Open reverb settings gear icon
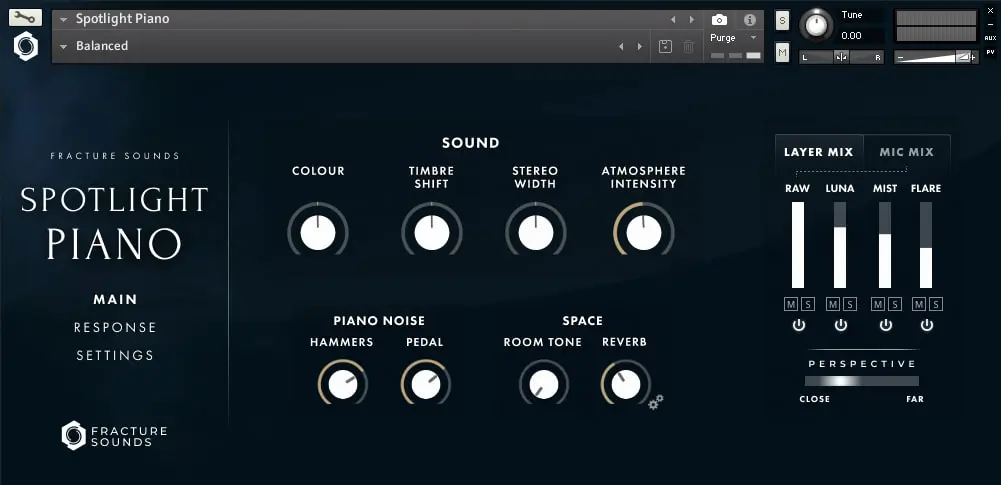Image resolution: width=1001 pixels, height=485 pixels. click(656, 401)
